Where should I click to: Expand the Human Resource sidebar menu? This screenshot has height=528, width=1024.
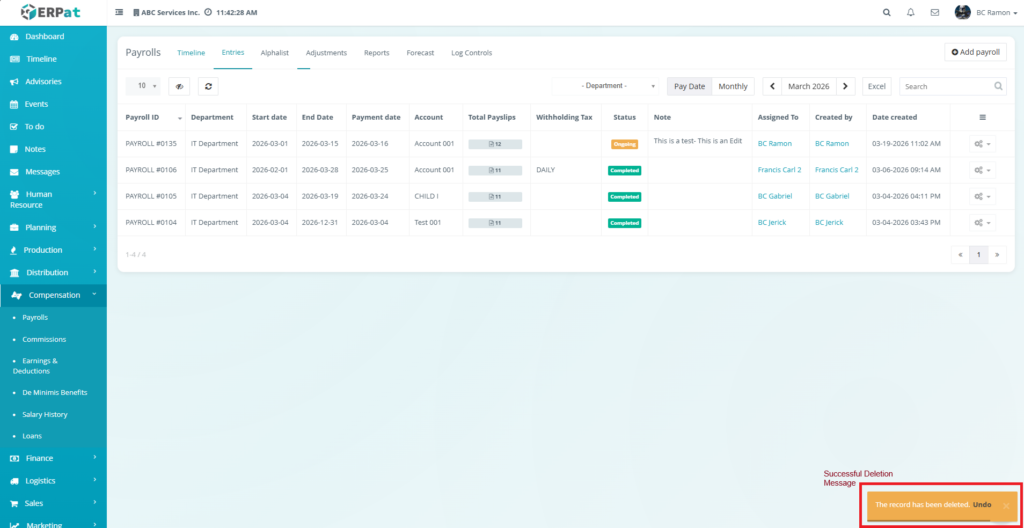[53, 199]
